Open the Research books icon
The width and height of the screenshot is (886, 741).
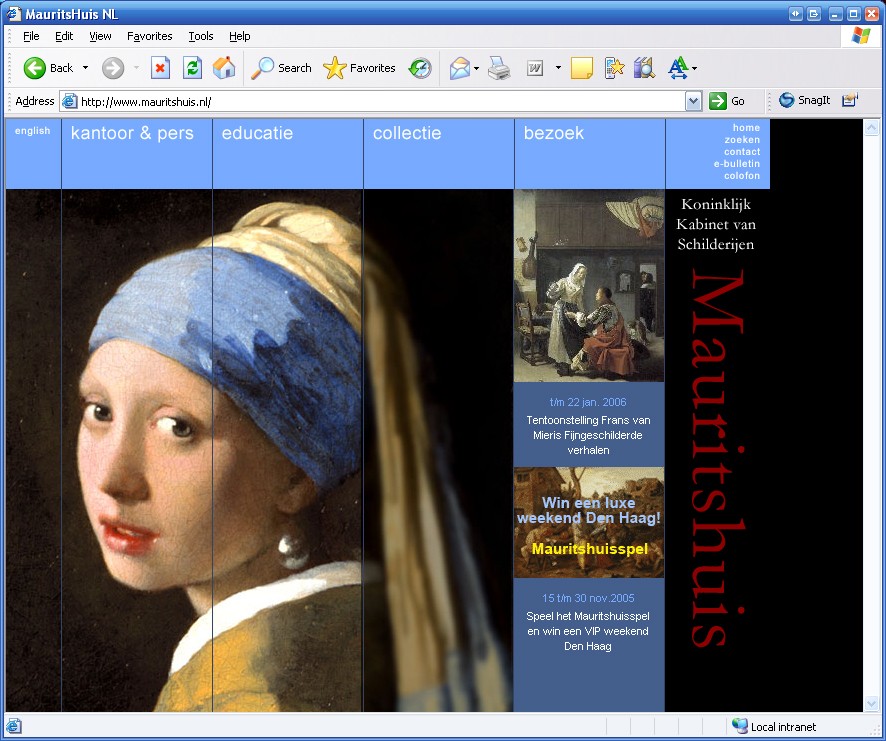tap(644, 68)
